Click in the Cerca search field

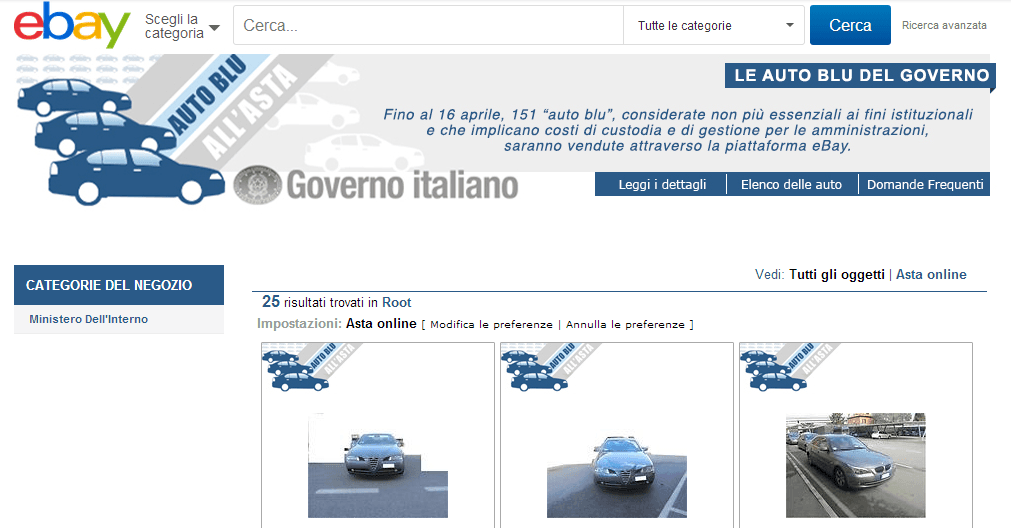tap(428, 26)
